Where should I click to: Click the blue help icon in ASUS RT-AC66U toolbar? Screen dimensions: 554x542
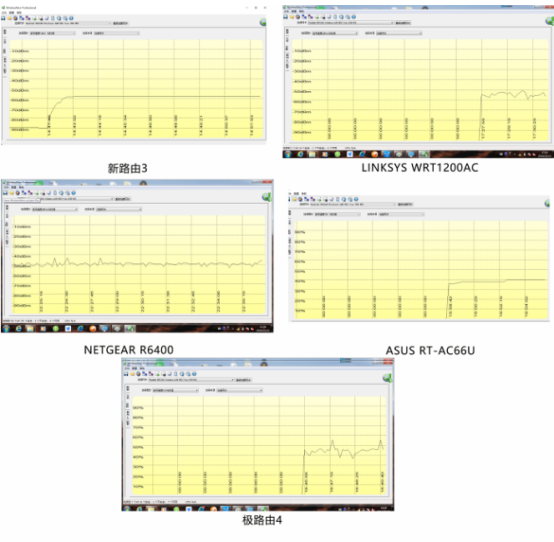coord(356,199)
